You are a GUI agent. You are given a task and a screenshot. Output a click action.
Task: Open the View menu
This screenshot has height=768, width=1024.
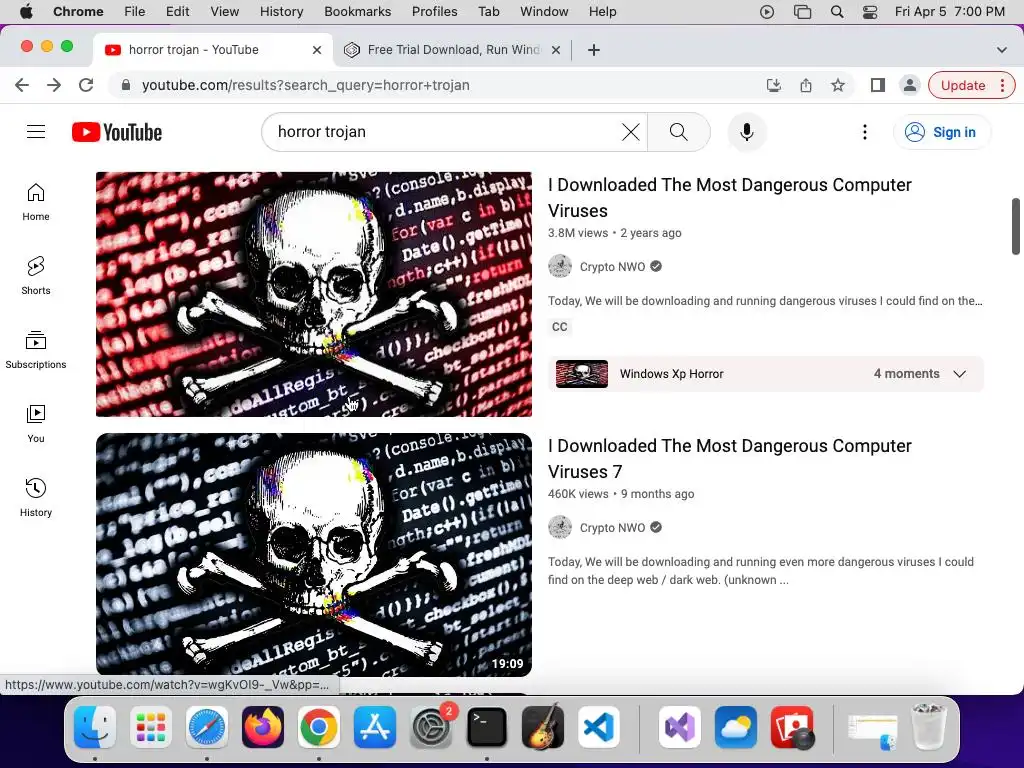click(x=225, y=12)
